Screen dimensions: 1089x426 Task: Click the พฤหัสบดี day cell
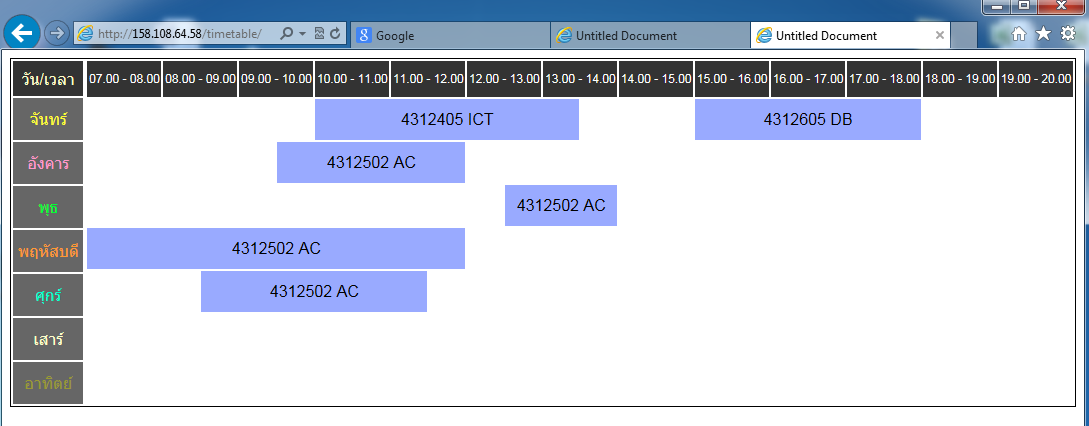coord(48,251)
